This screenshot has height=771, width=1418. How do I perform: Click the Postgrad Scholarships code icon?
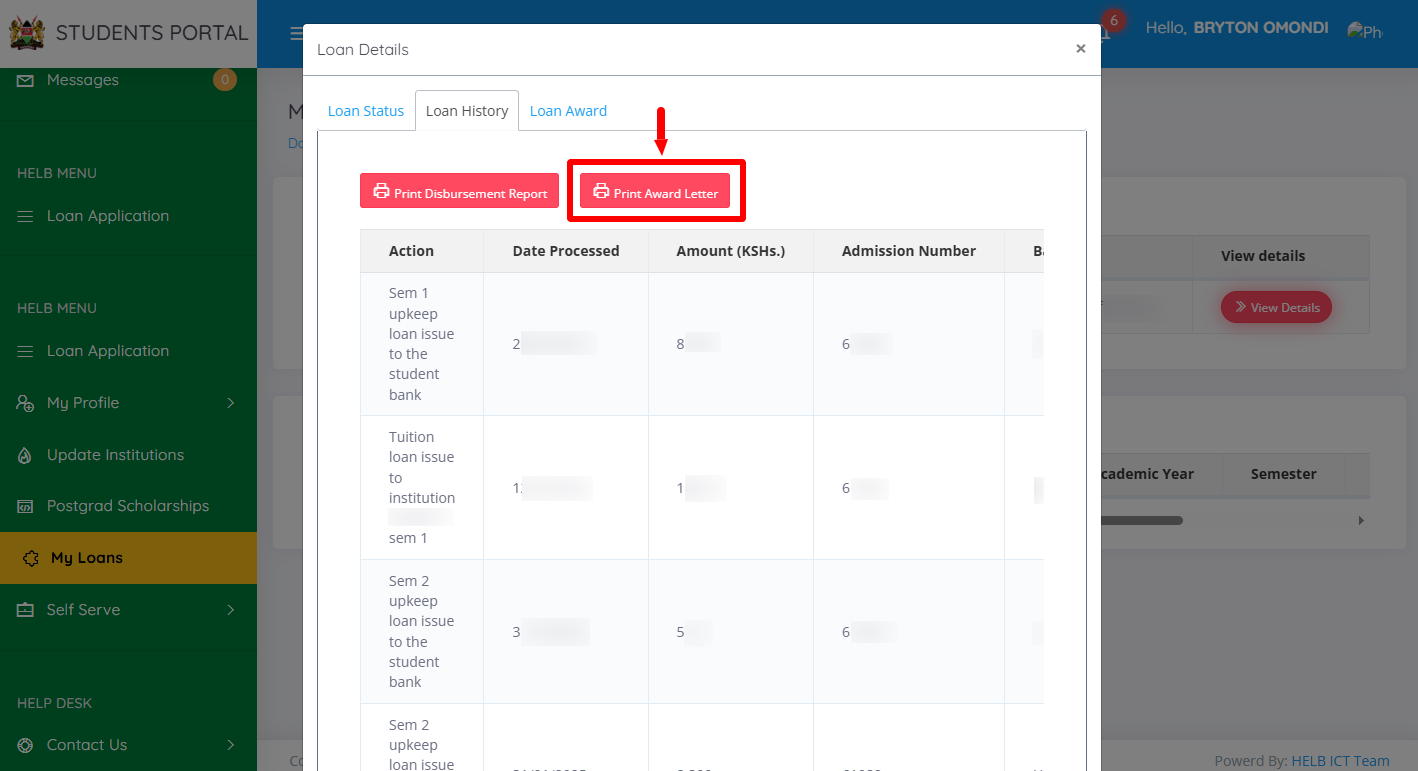pos(25,506)
